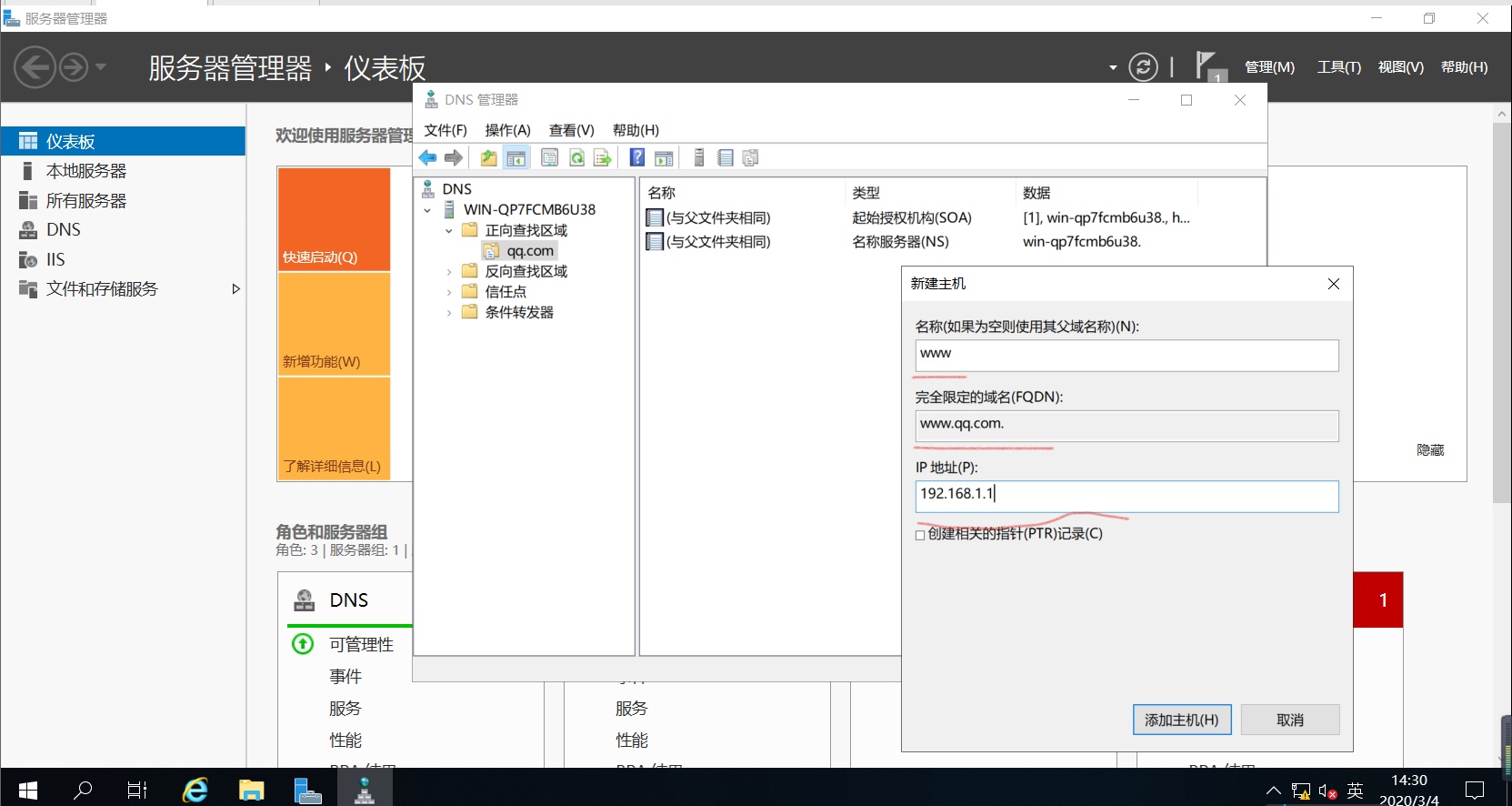
Task: Open the File (文件) menu in DNS Manager
Action: (446, 130)
